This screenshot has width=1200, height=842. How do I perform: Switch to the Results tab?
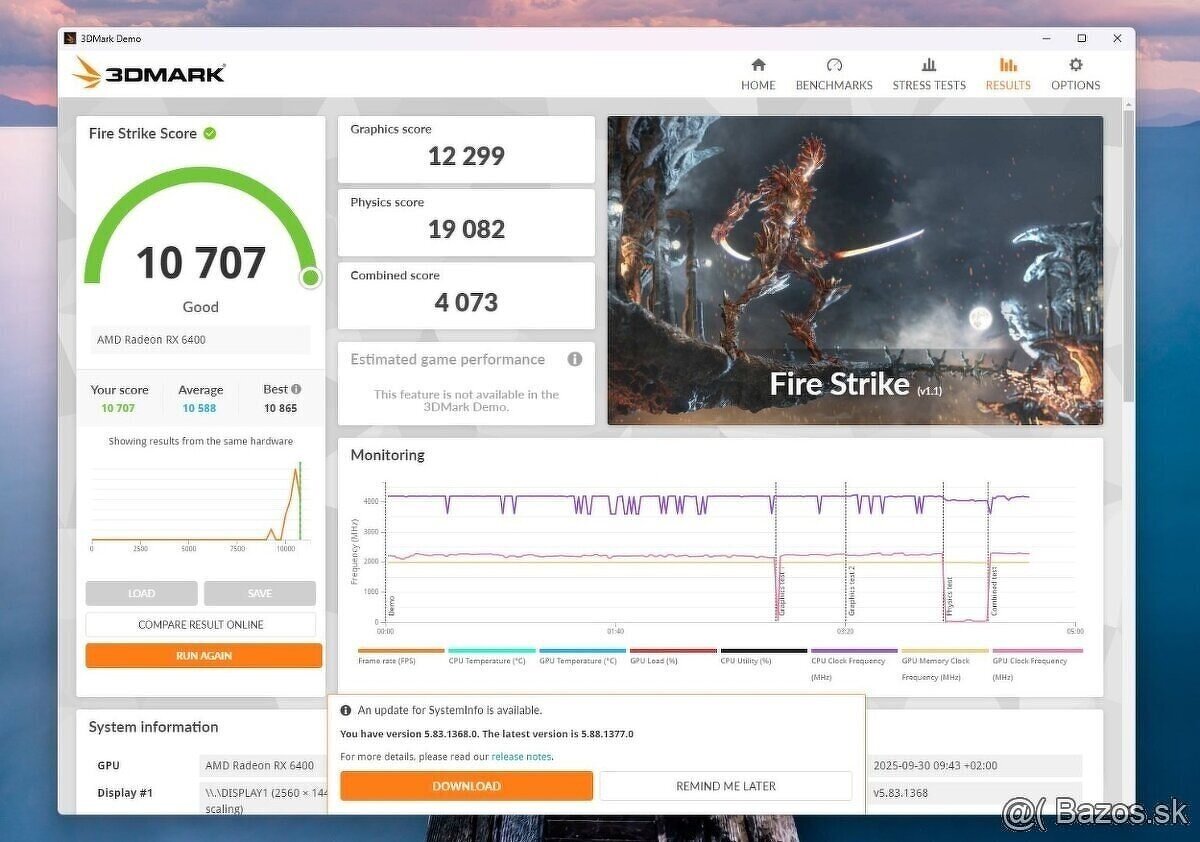tap(1007, 85)
